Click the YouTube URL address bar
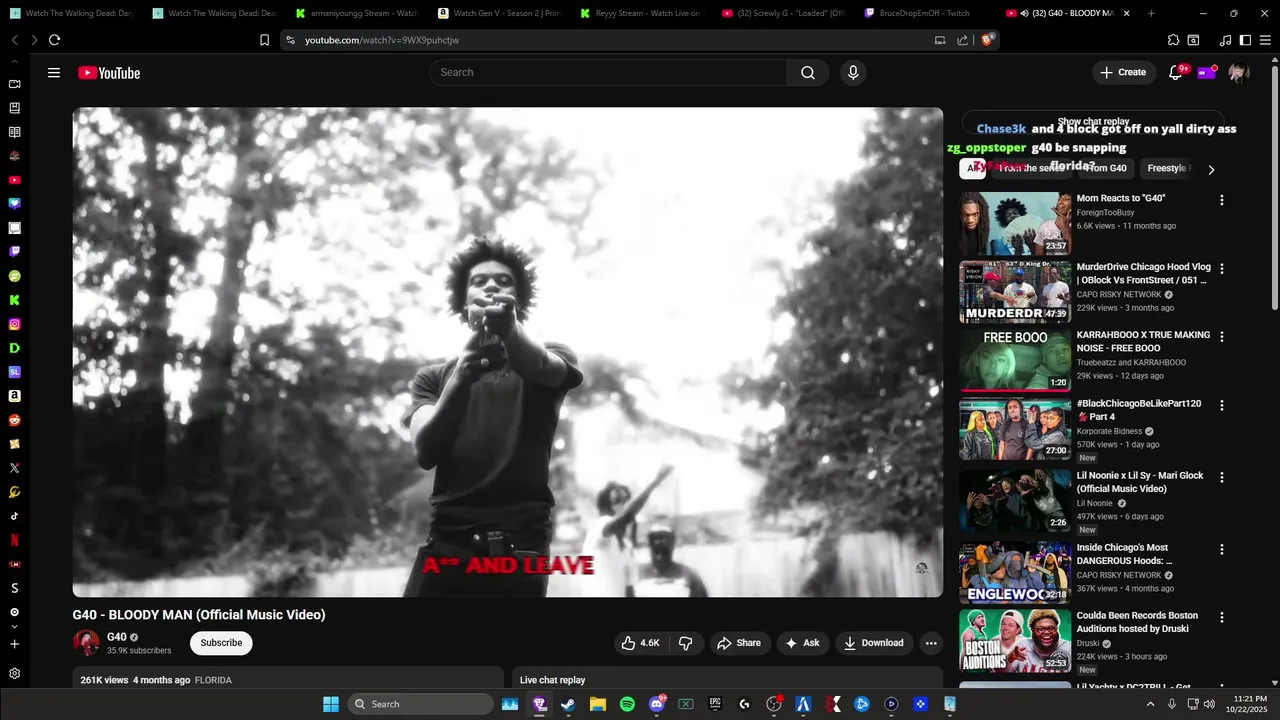1280x720 pixels. pos(610,40)
